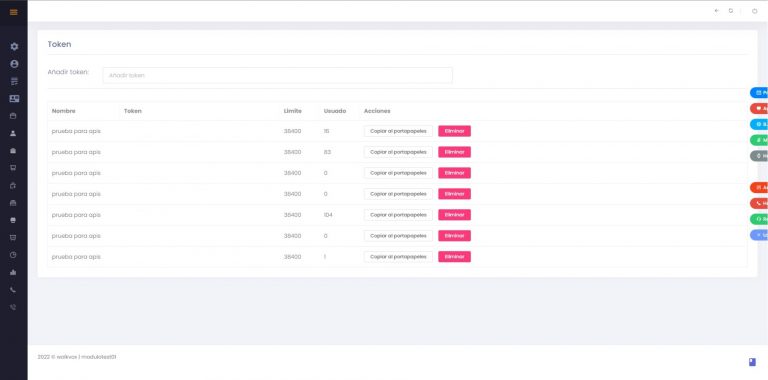The height and width of the screenshot is (380, 768).
Task: Click the back arrow icon in header
Action: point(717,11)
